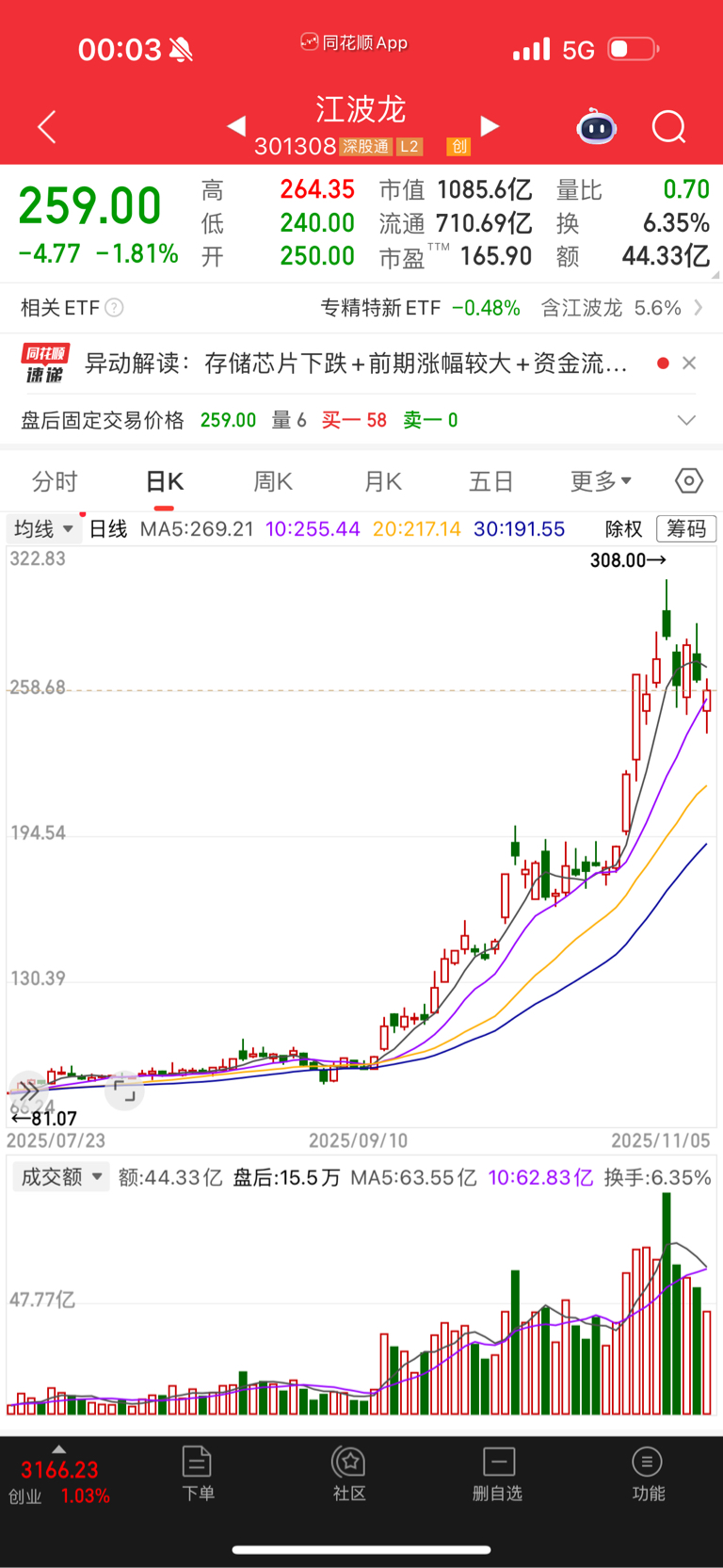Open the search magnifier icon

[668, 126]
